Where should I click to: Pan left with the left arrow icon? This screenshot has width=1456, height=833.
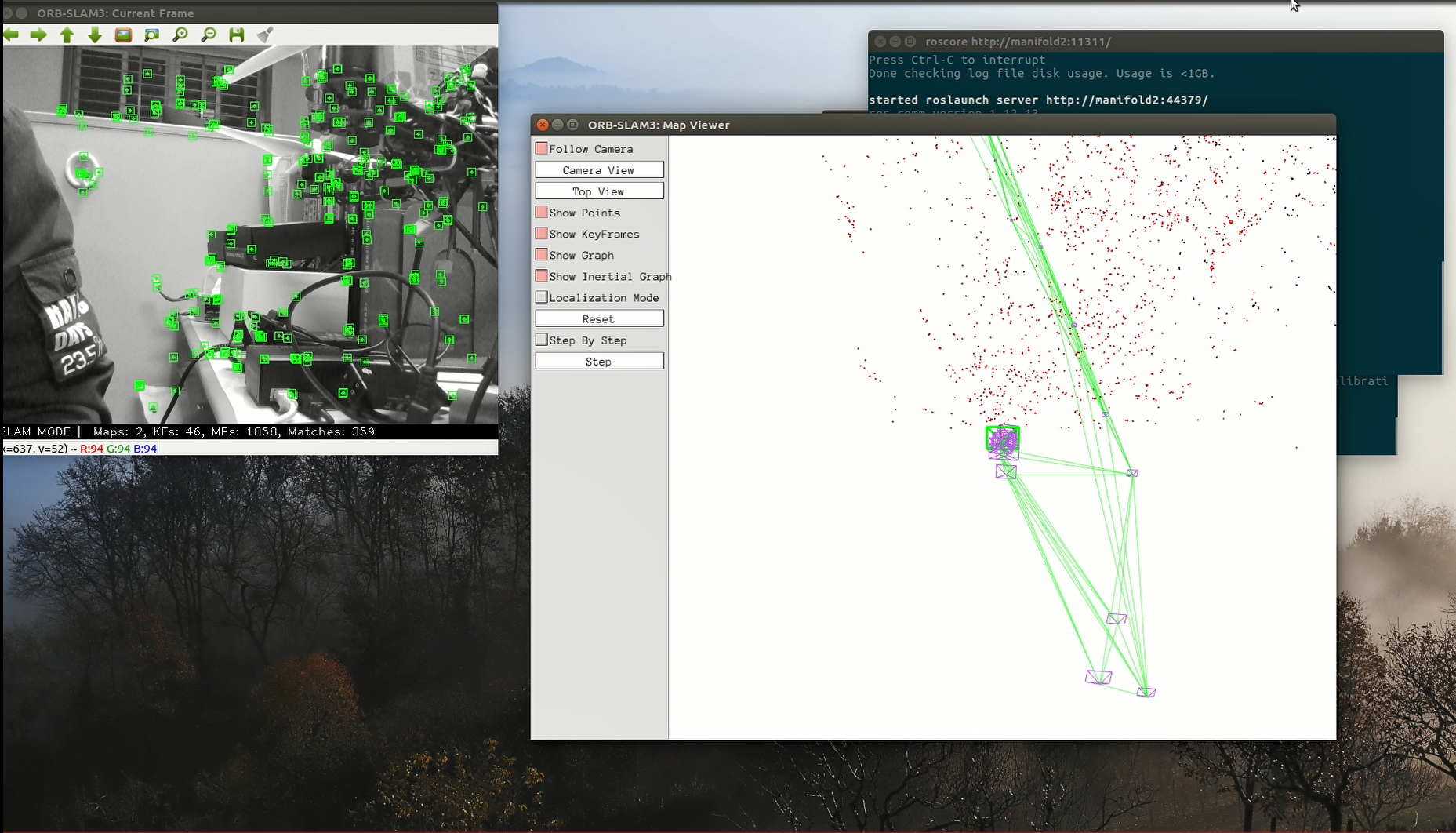[x=11, y=35]
